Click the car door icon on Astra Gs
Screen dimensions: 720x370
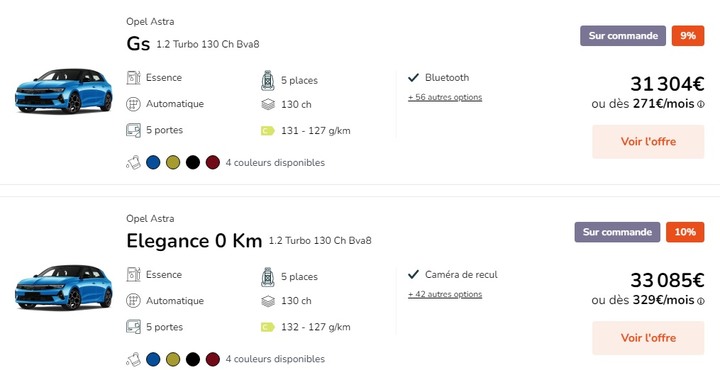click(133, 130)
